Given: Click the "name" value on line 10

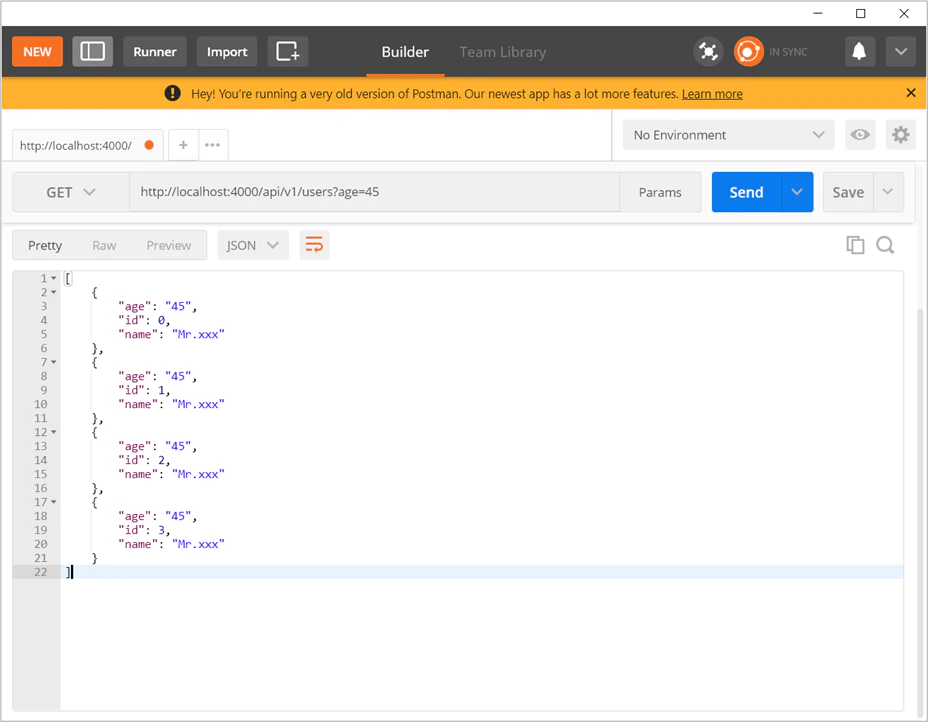Looking at the screenshot, I should pyautogui.click(x=198, y=404).
